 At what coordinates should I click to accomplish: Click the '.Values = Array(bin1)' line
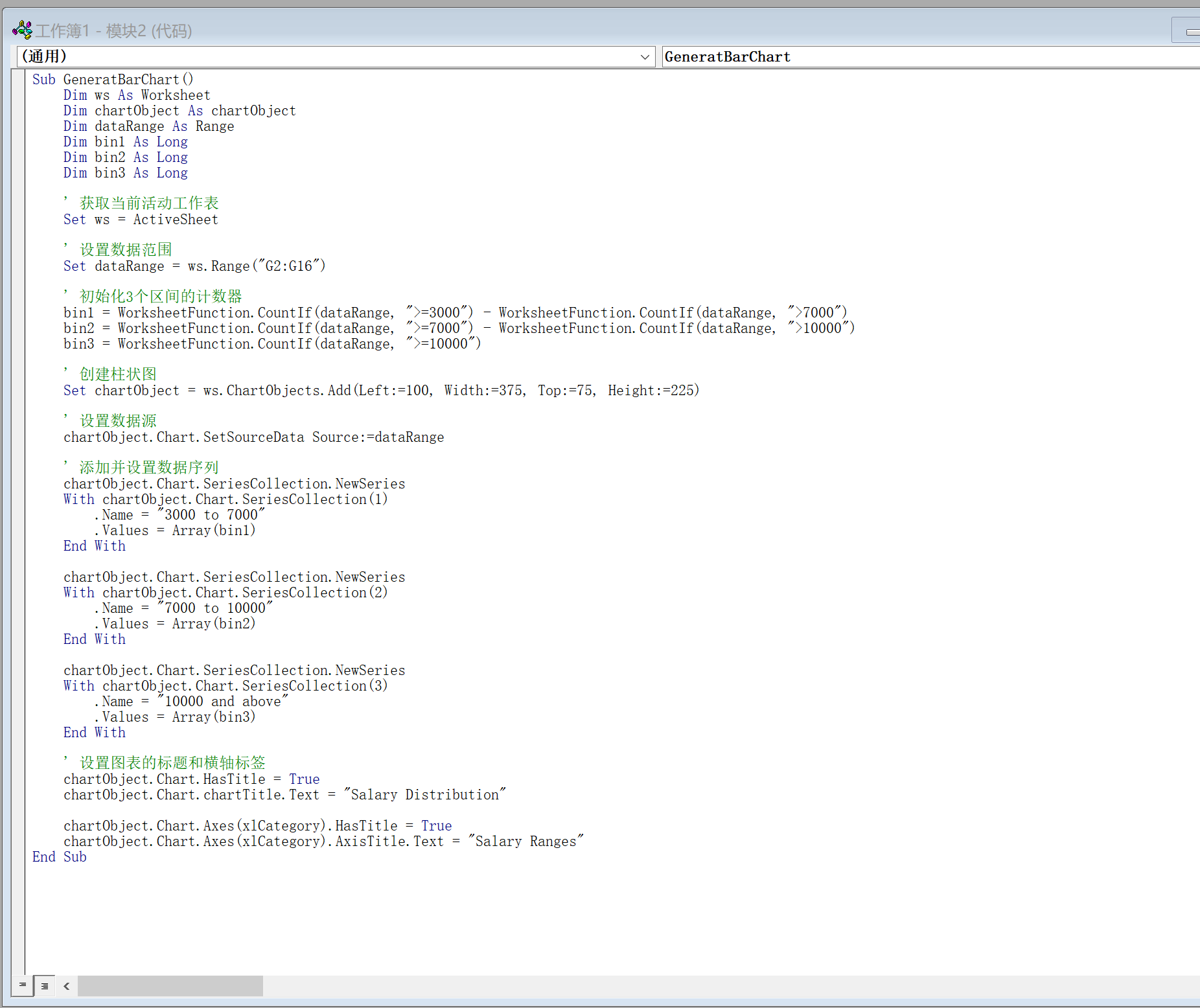click(175, 531)
